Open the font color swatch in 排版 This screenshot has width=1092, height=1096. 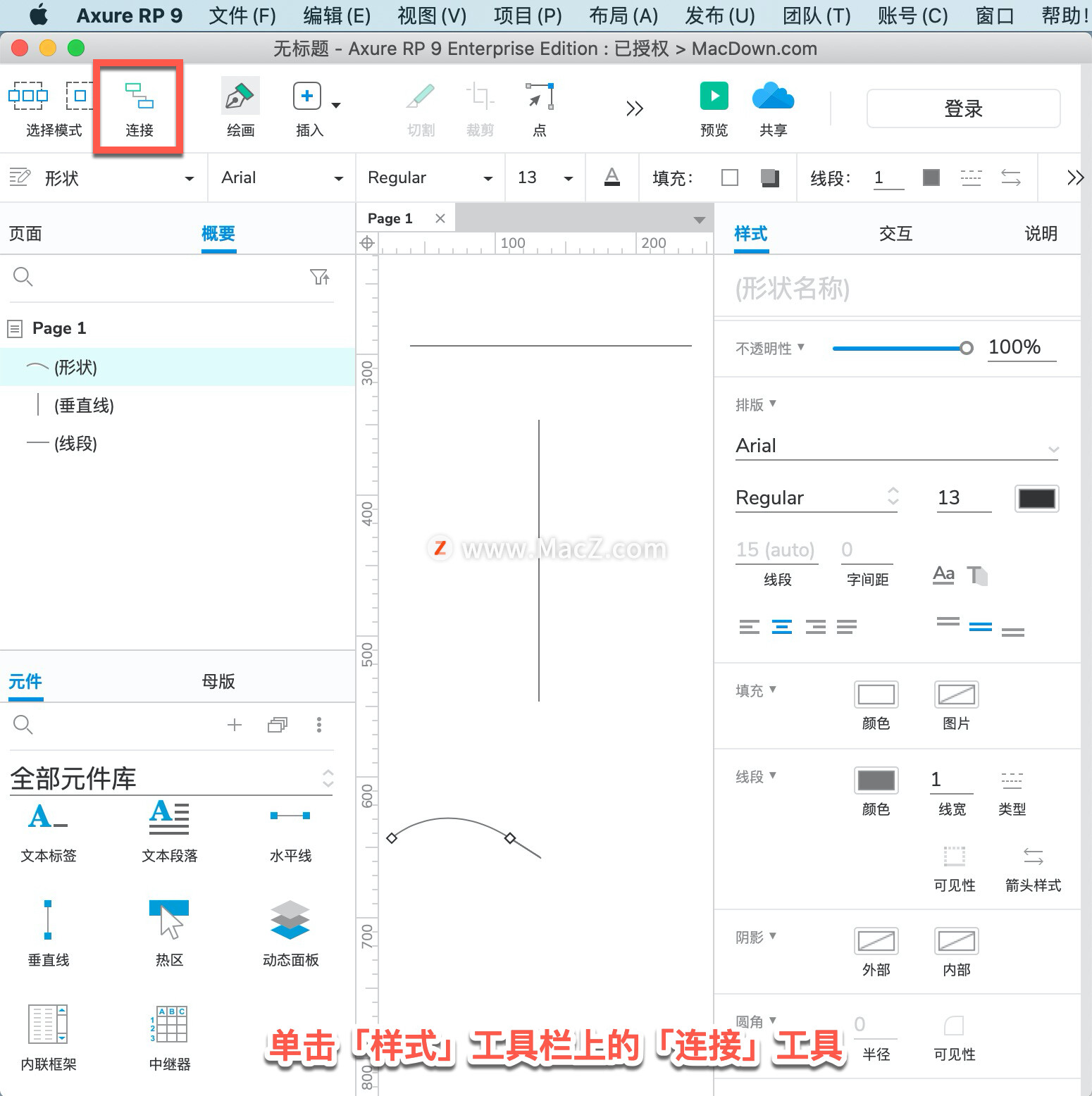tap(1036, 498)
